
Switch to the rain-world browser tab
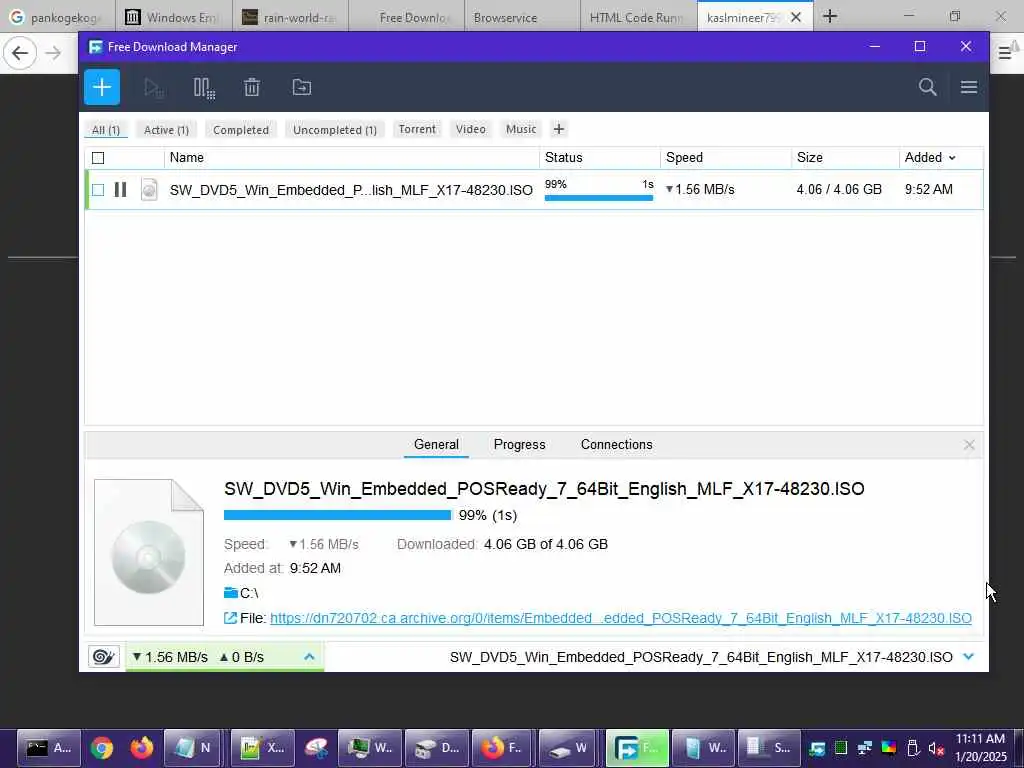pos(291,17)
